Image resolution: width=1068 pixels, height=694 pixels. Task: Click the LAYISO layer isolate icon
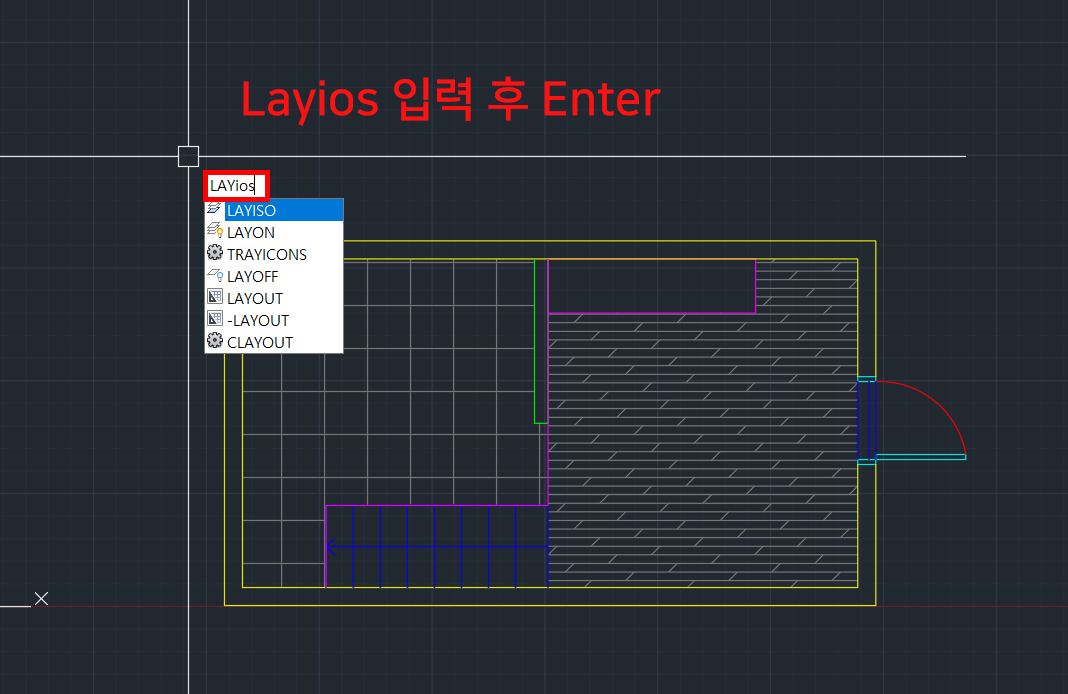pyautogui.click(x=215, y=209)
